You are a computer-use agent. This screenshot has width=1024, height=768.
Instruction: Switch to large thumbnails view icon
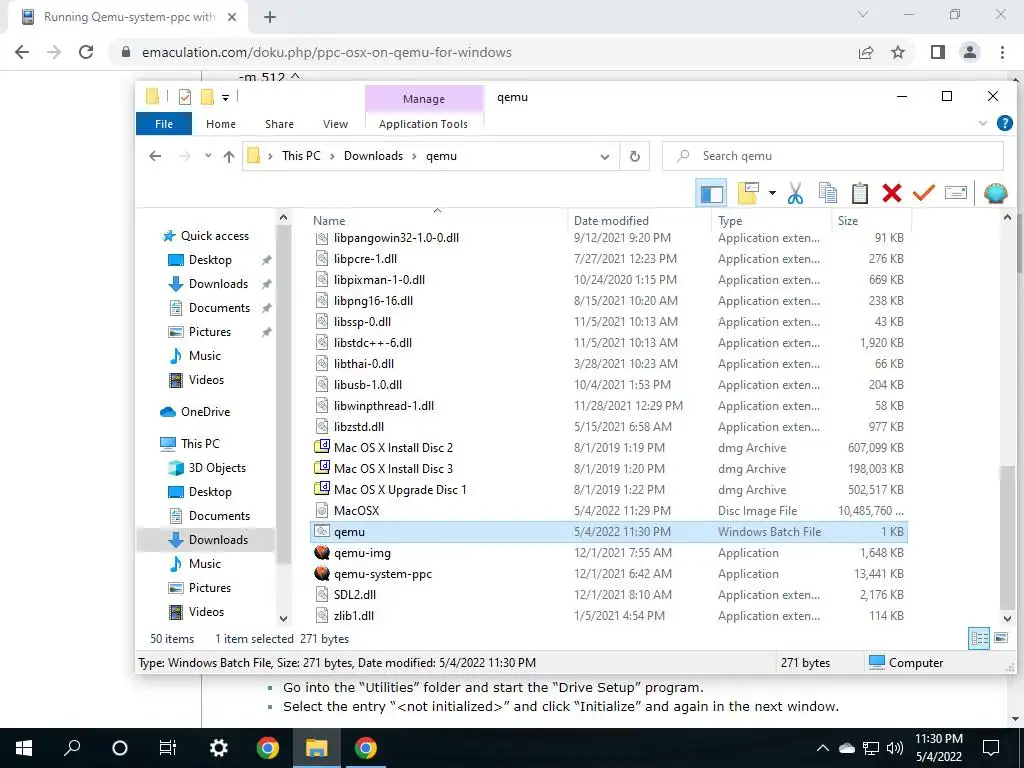click(1001, 638)
